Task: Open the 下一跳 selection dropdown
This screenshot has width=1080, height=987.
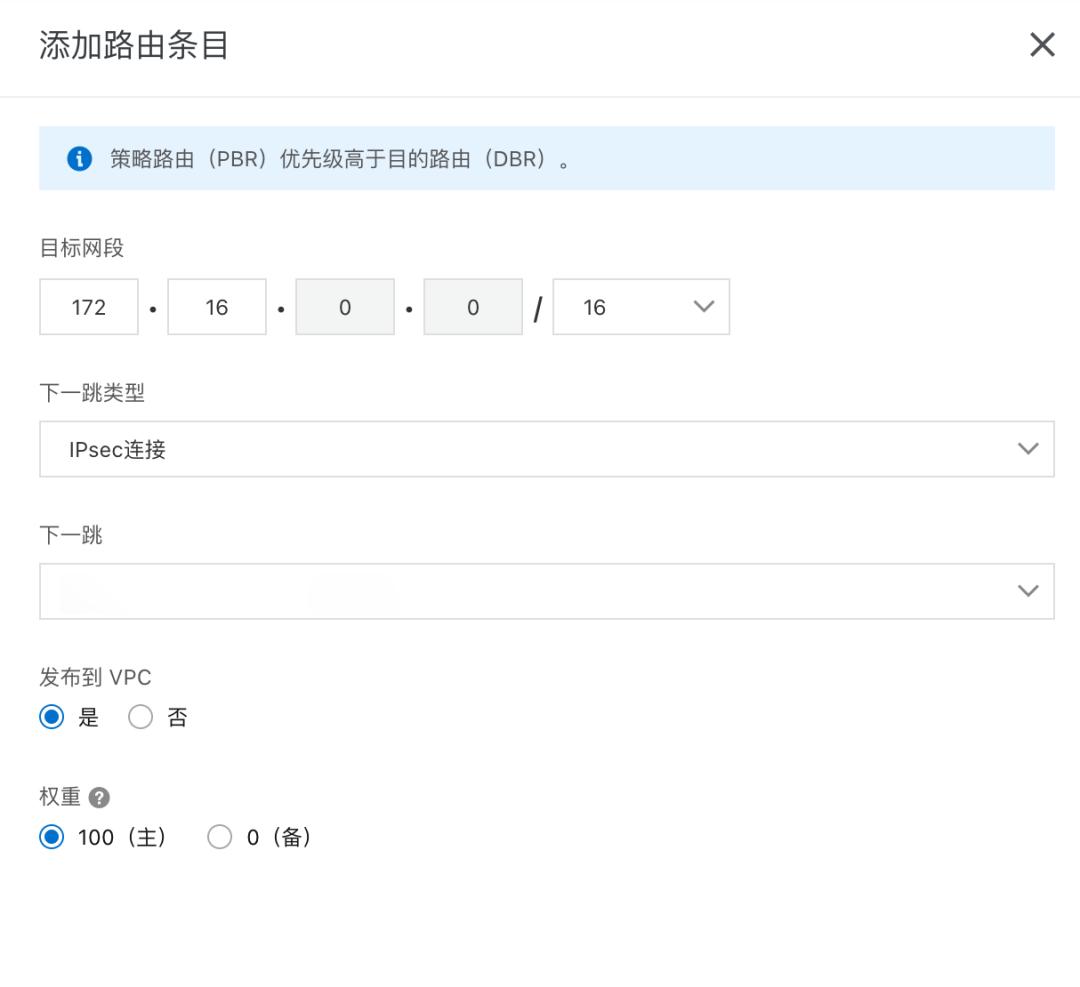Action: [547, 590]
